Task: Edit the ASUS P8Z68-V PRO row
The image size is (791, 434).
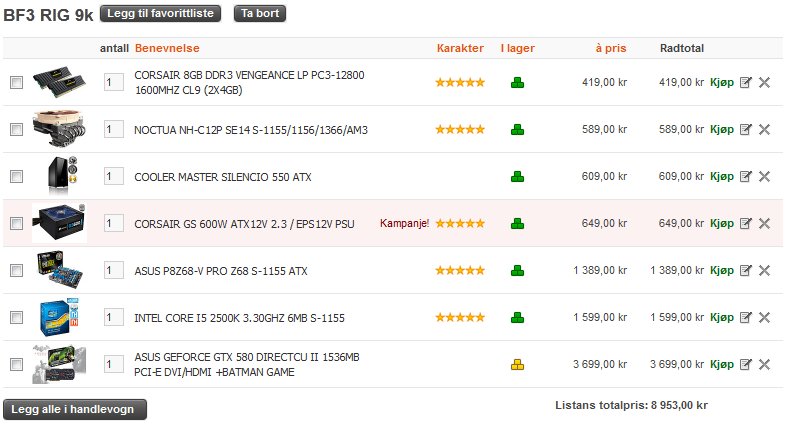Action: coord(746,270)
